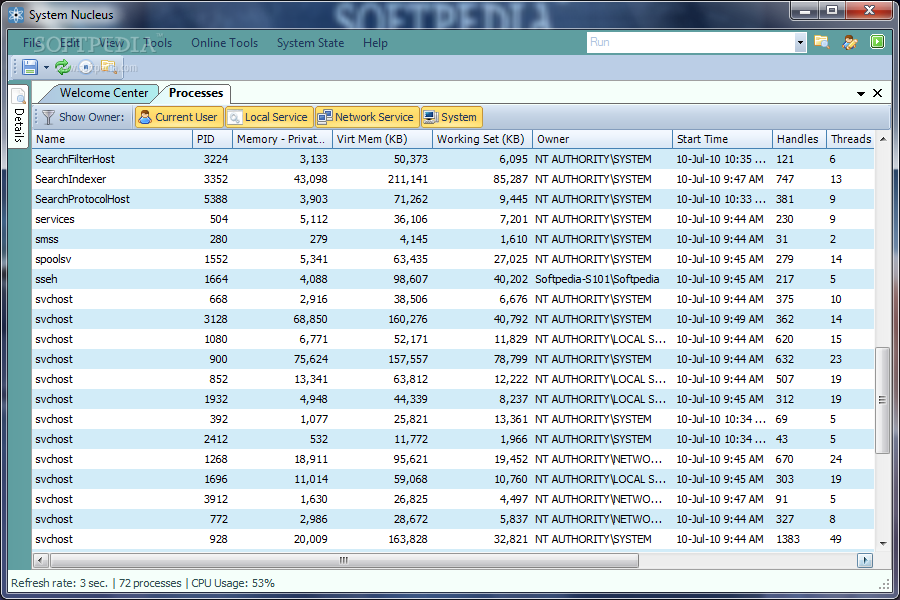The height and width of the screenshot is (600, 900).
Task: Click the 72 processes status bar text
Action: [150, 583]
